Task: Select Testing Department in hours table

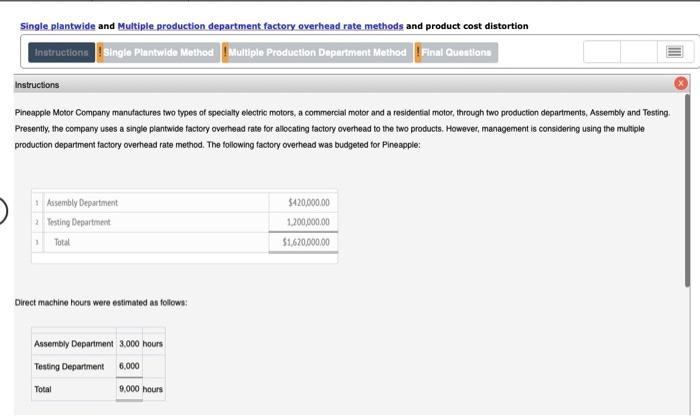Action: click(x=69, y=366)
